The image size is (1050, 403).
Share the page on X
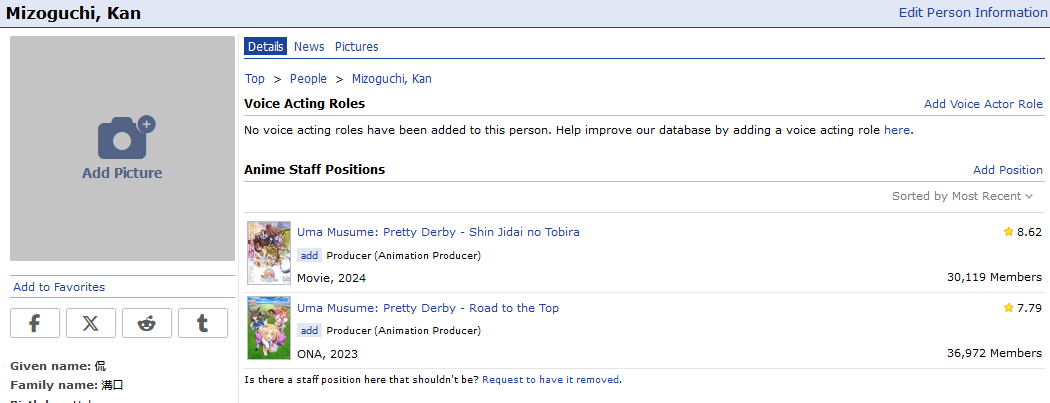(91, 323)
